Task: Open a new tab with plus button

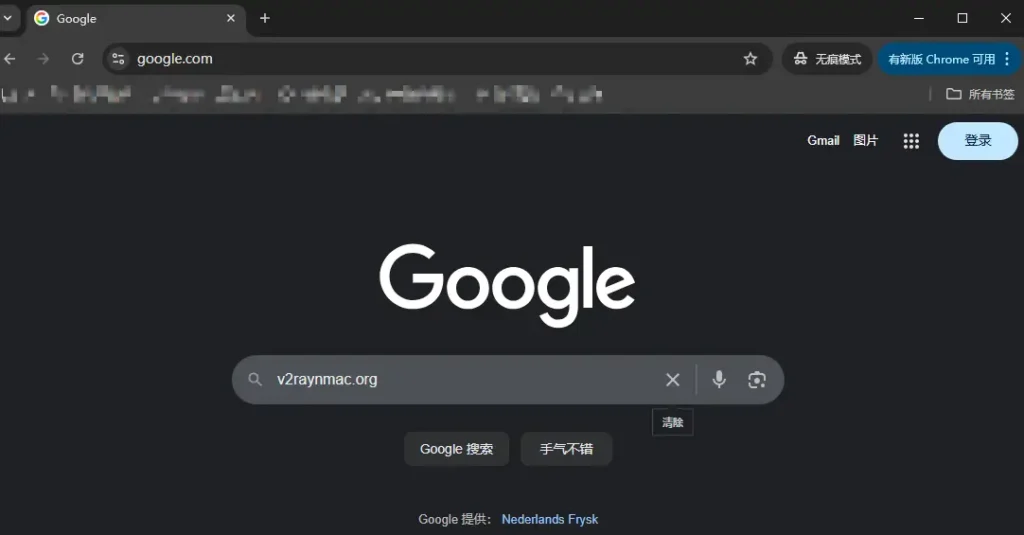Action: [265, 18]
